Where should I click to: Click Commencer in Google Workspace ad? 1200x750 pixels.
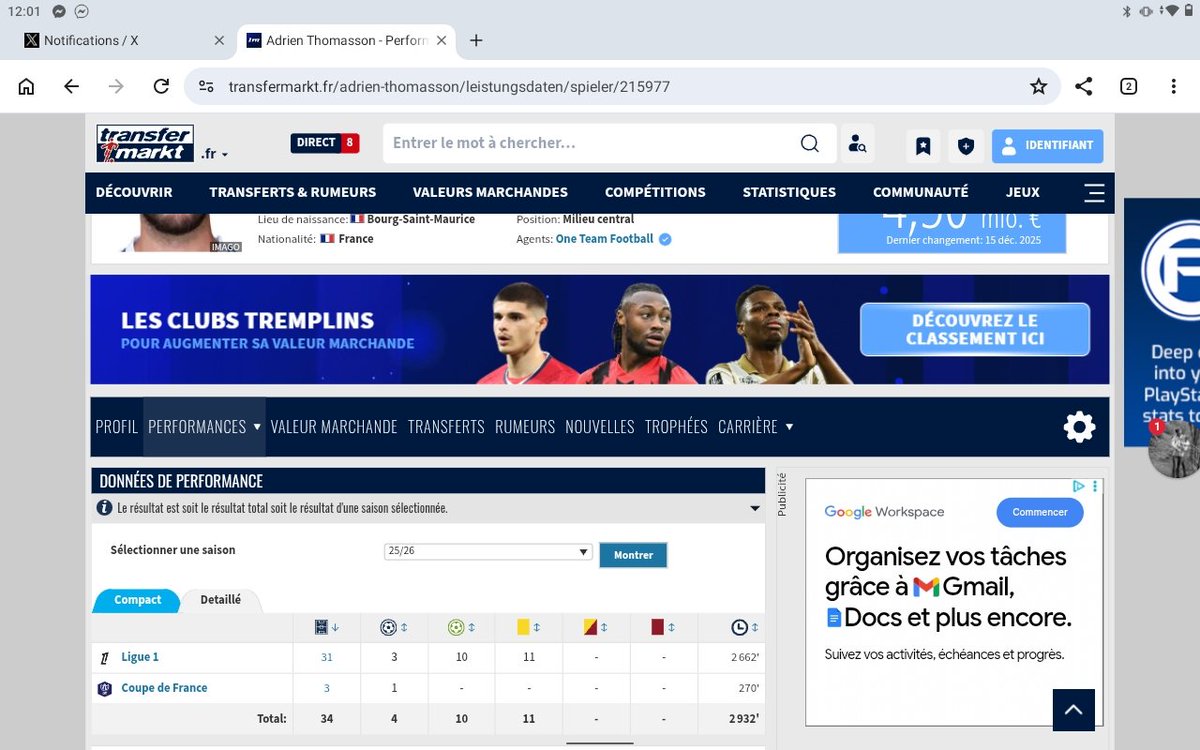tap(1040, 512)
